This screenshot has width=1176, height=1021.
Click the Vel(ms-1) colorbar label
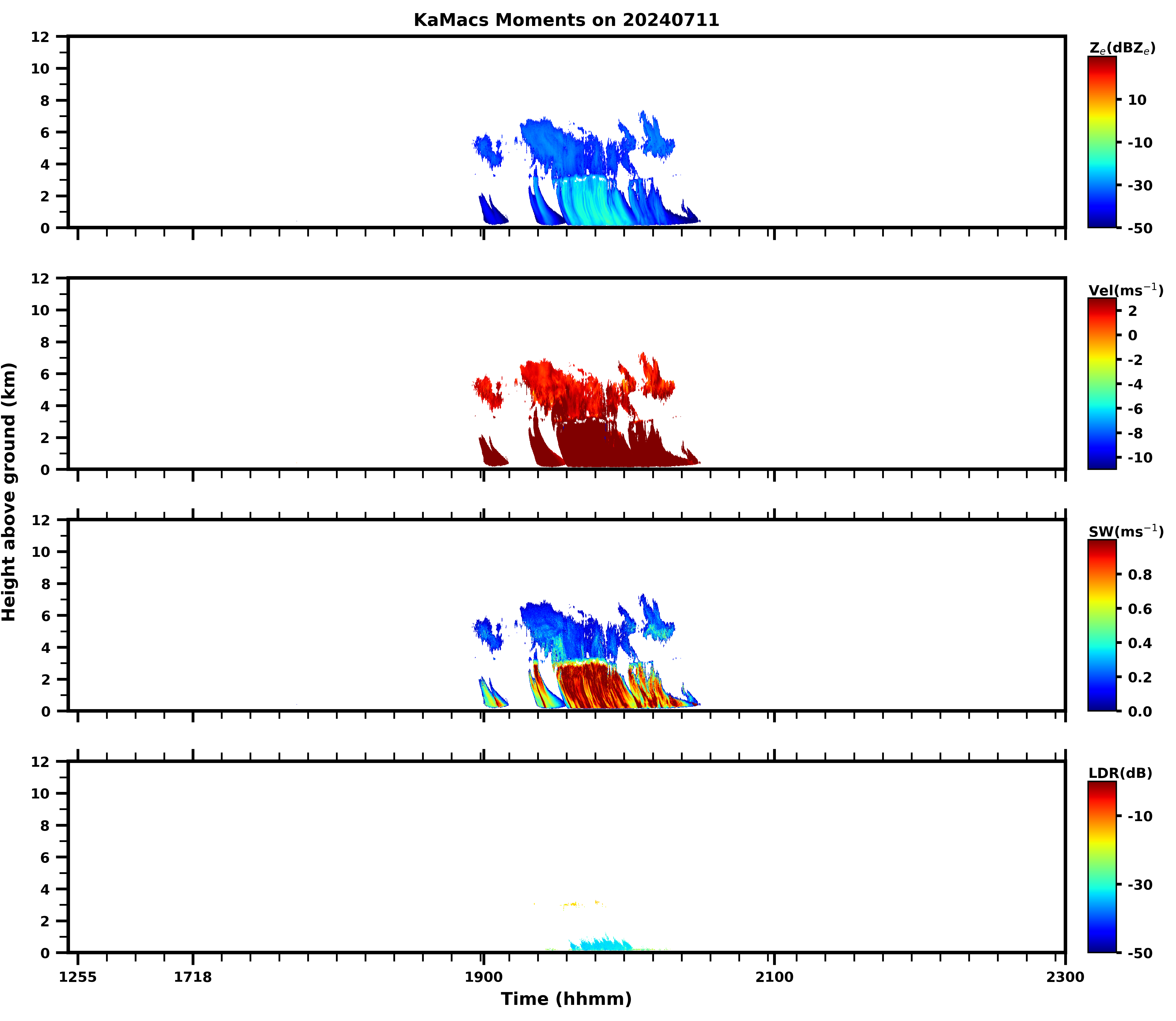coord(1125,290)
